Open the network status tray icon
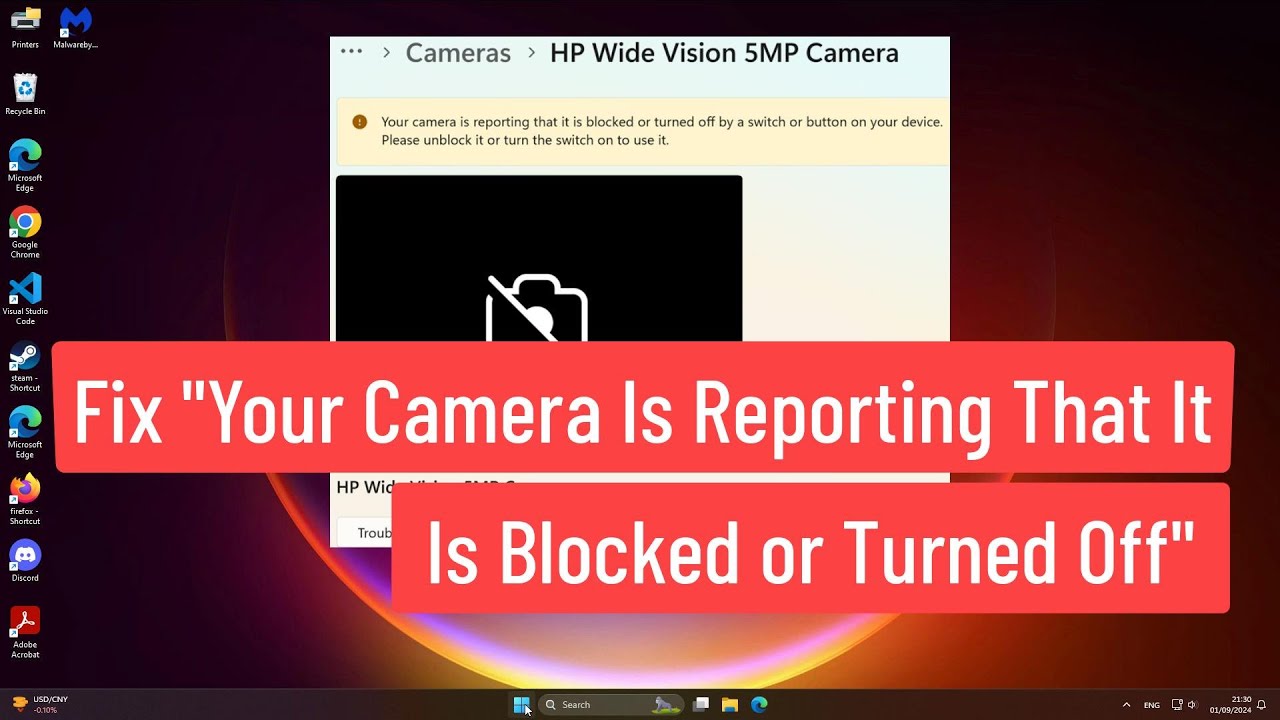 (1177, 705)
